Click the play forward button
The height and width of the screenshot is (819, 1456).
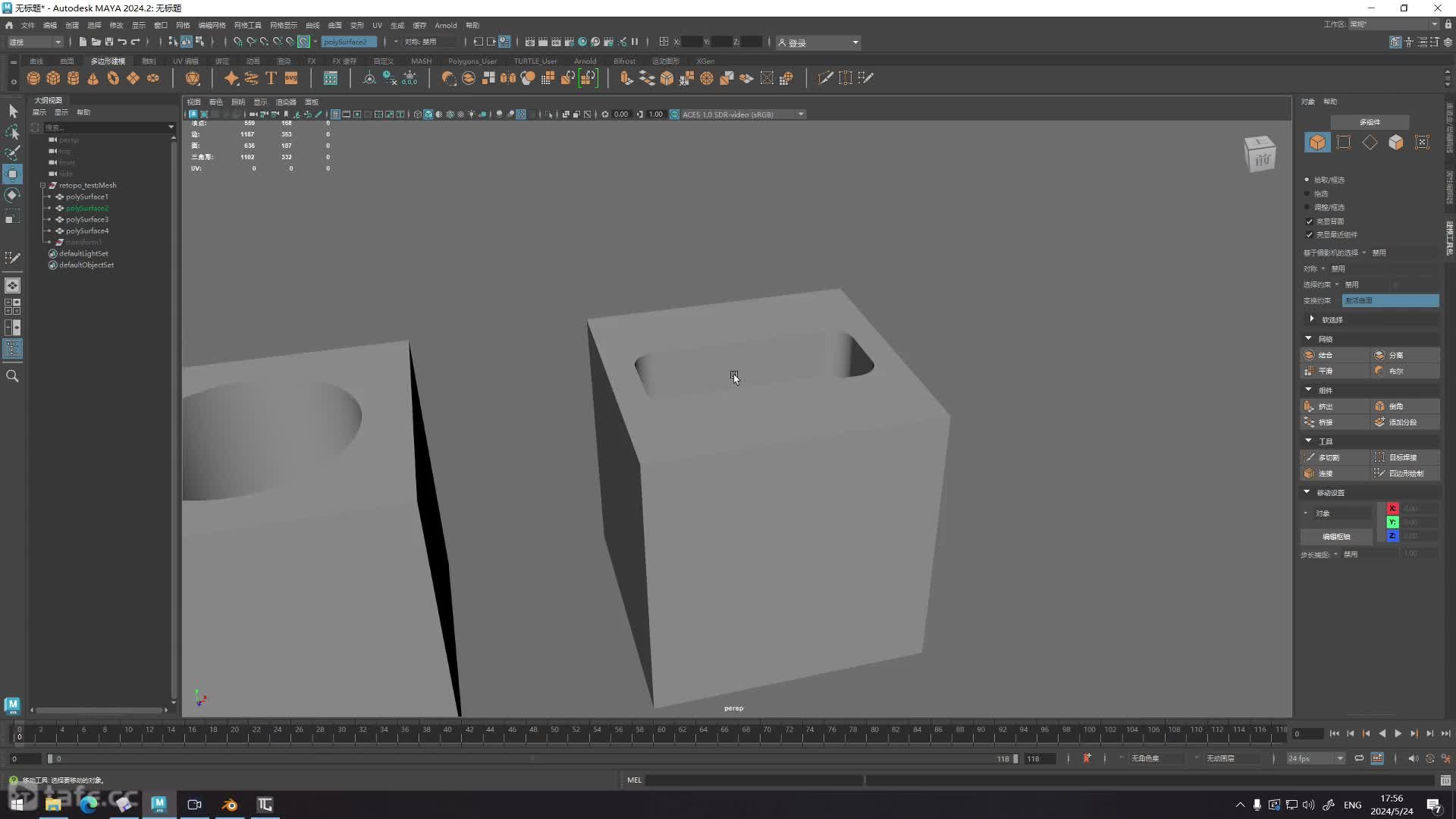pos(1398,733)
